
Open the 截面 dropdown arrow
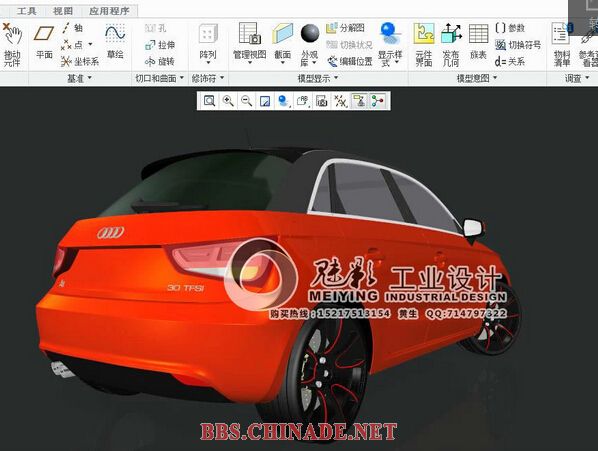(x=283, y=63)
